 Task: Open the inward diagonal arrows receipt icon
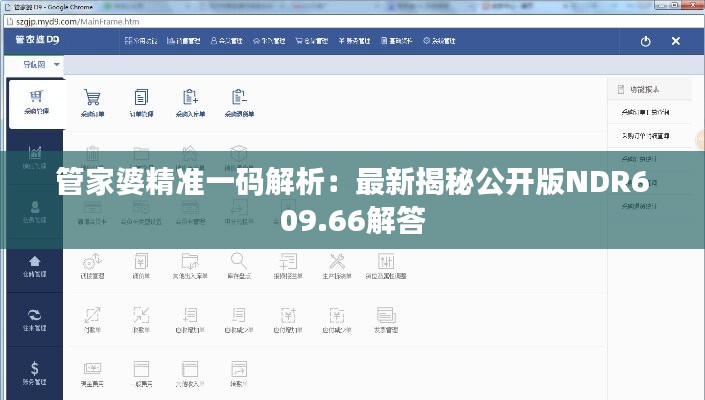[141, 315]
